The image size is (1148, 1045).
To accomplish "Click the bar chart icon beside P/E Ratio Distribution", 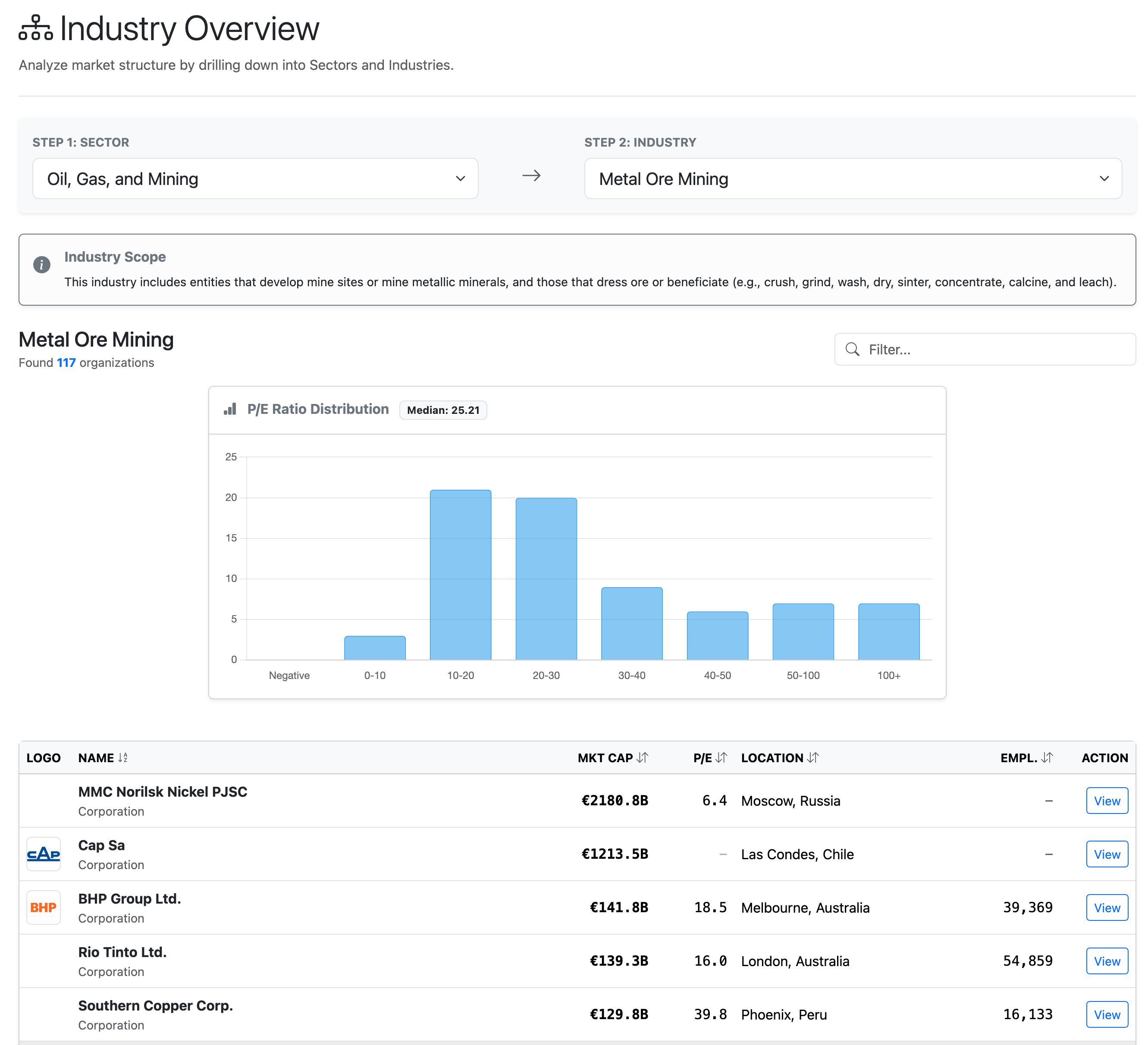I will point(230,409).
